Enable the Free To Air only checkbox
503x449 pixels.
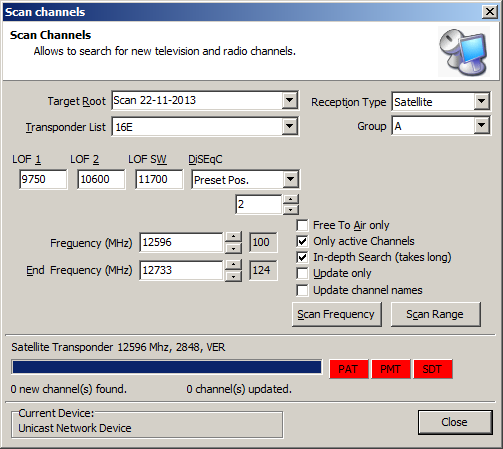(302, 225)
